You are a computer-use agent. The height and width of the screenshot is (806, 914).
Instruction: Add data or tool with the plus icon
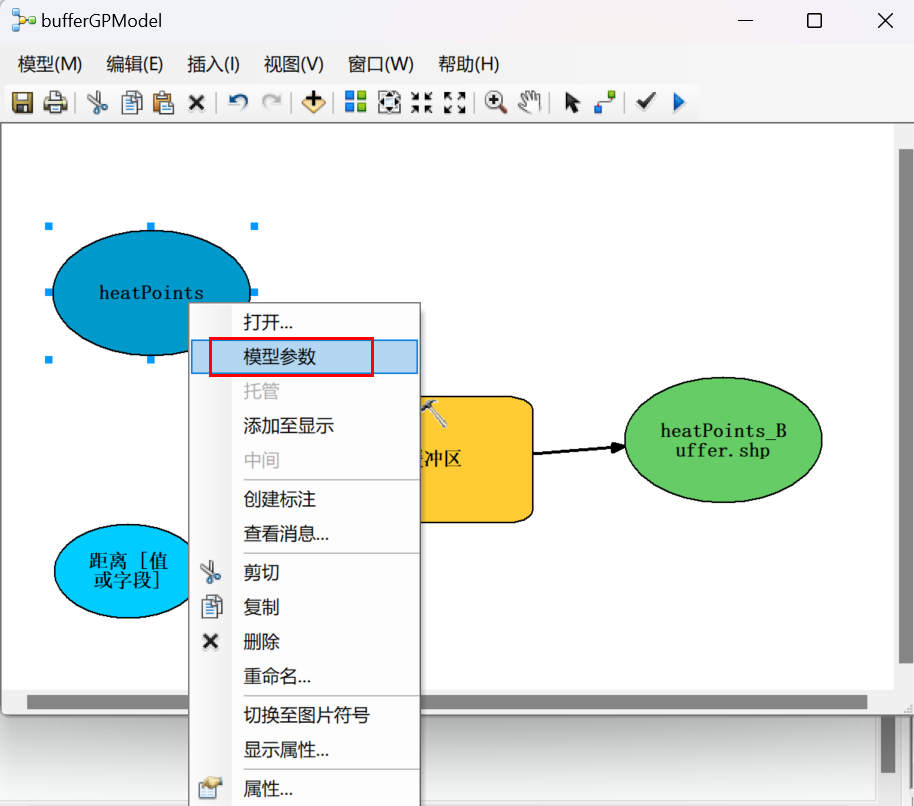[x=313, y=102]
